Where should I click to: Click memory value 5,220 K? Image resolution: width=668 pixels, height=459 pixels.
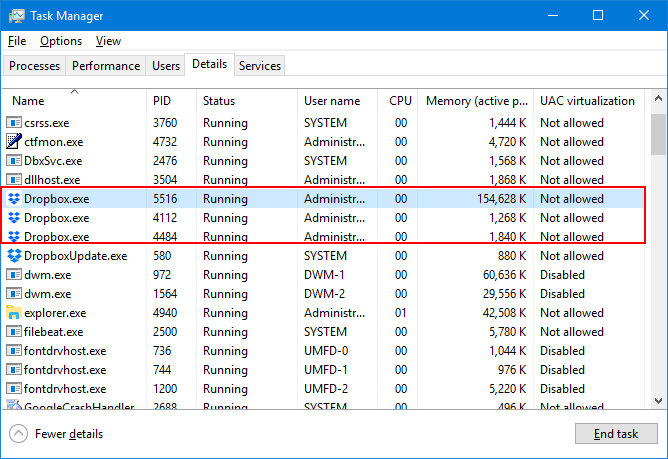pos(507,389)
